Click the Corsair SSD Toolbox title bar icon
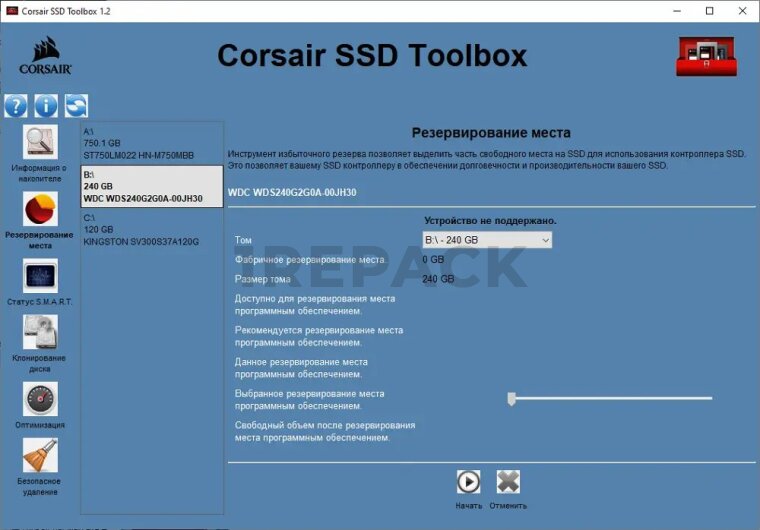The width and height of the screenshot is (760, 530). pos(12,11)
